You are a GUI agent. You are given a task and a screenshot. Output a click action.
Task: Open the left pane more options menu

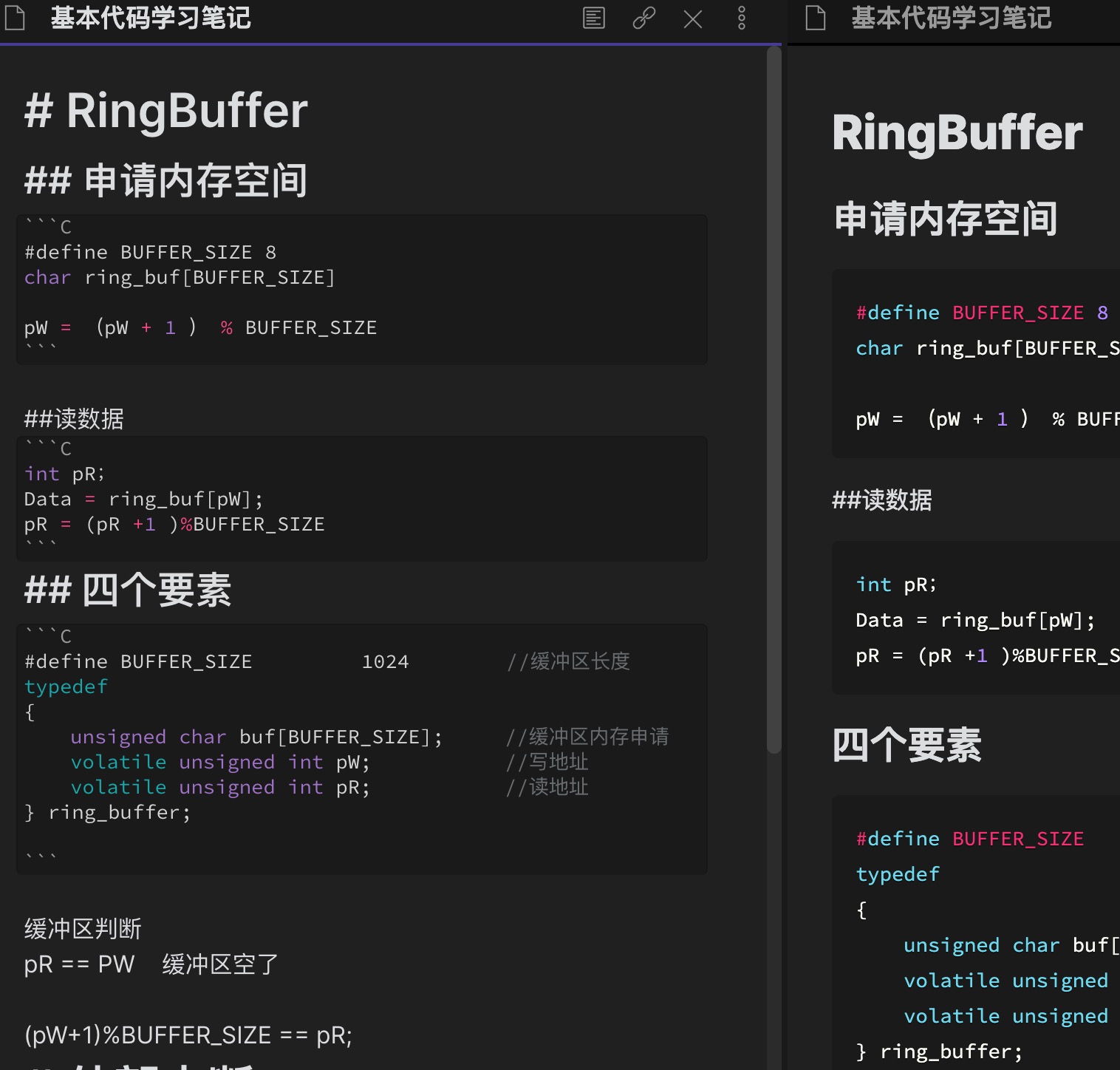pyautogui.click(x=742, y=18)
